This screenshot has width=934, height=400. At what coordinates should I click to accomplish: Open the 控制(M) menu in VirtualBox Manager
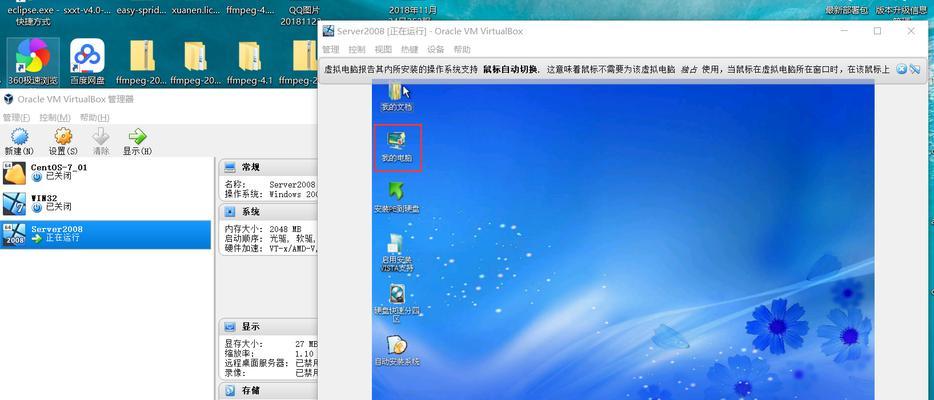(55, 117)
